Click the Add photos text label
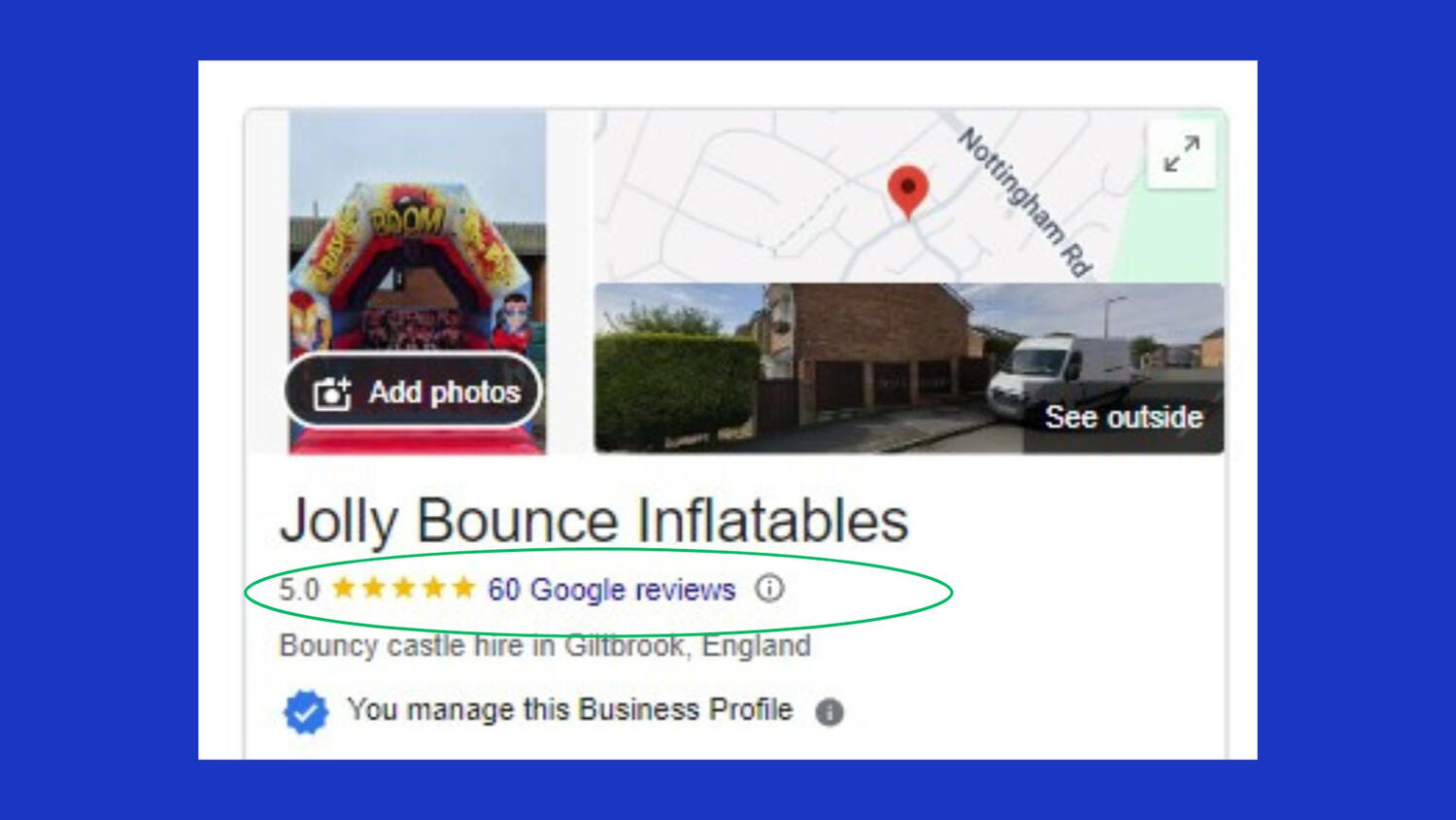 [x=444, y=393]
